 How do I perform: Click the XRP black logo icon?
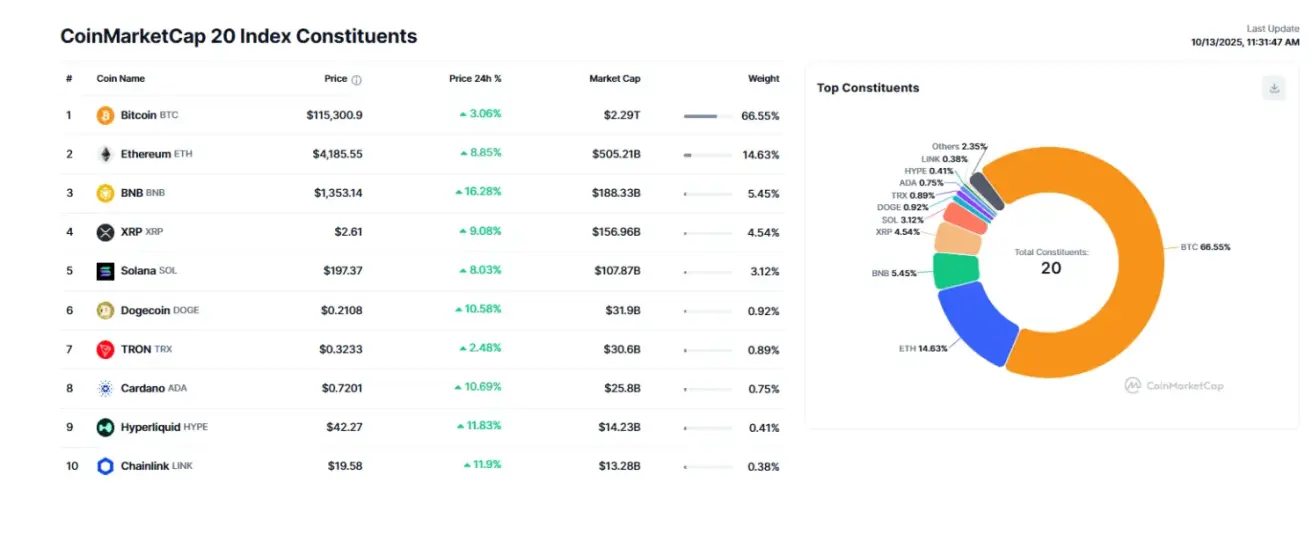click(x=105, y=232)
